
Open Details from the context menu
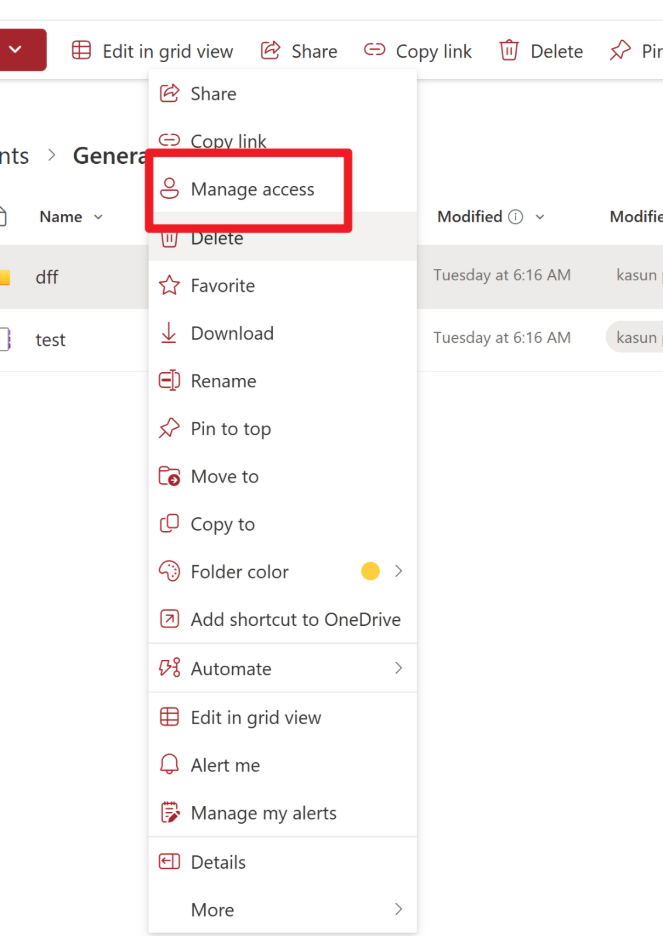click(x=282, y=861)
